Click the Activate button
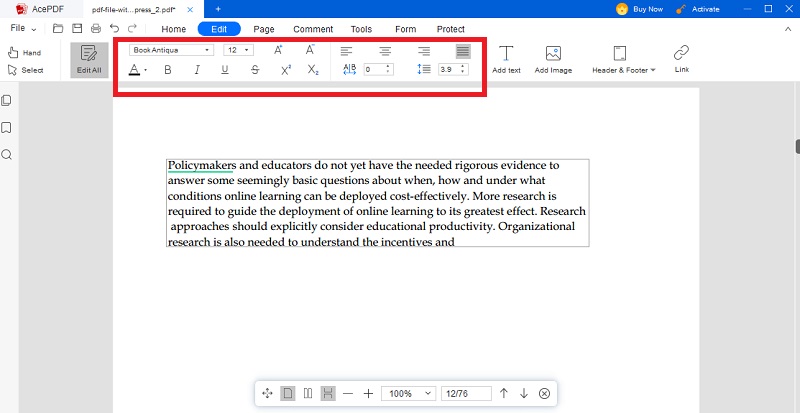Viewport: 800px width, 413px height. (x=698, y=9)
